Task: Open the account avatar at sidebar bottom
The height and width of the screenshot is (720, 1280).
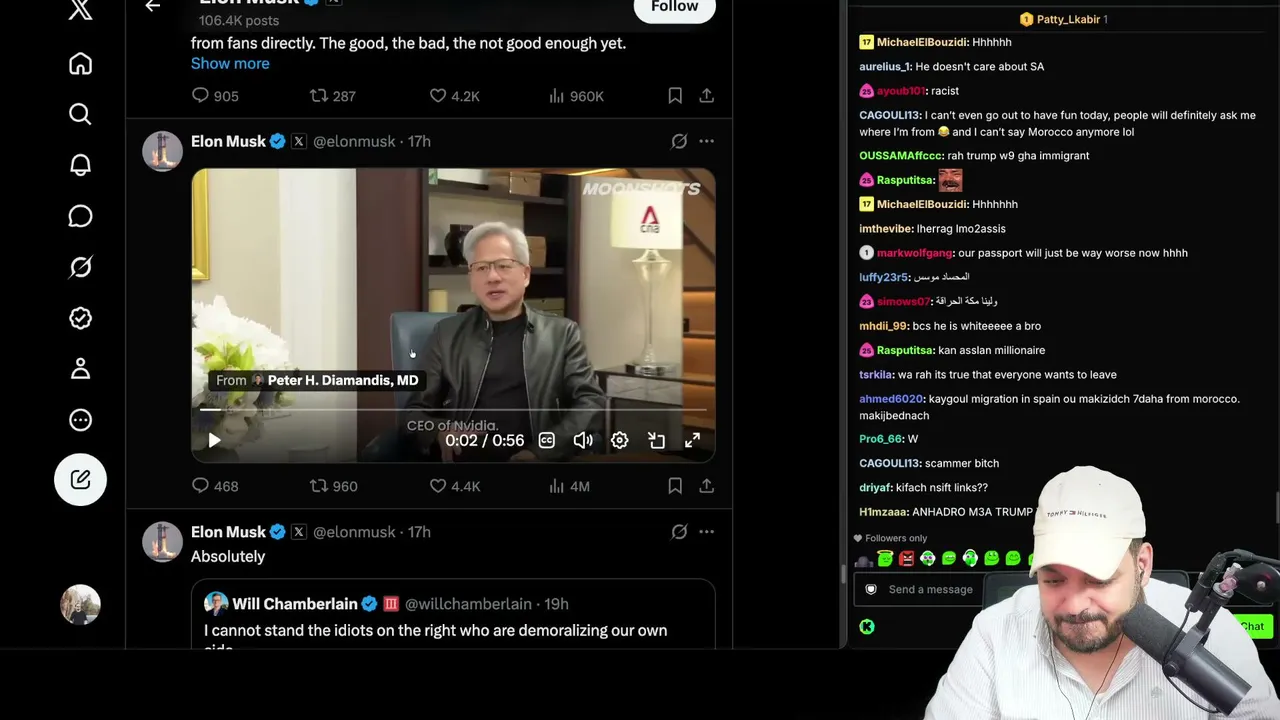Action: click(x=80, y=605)
